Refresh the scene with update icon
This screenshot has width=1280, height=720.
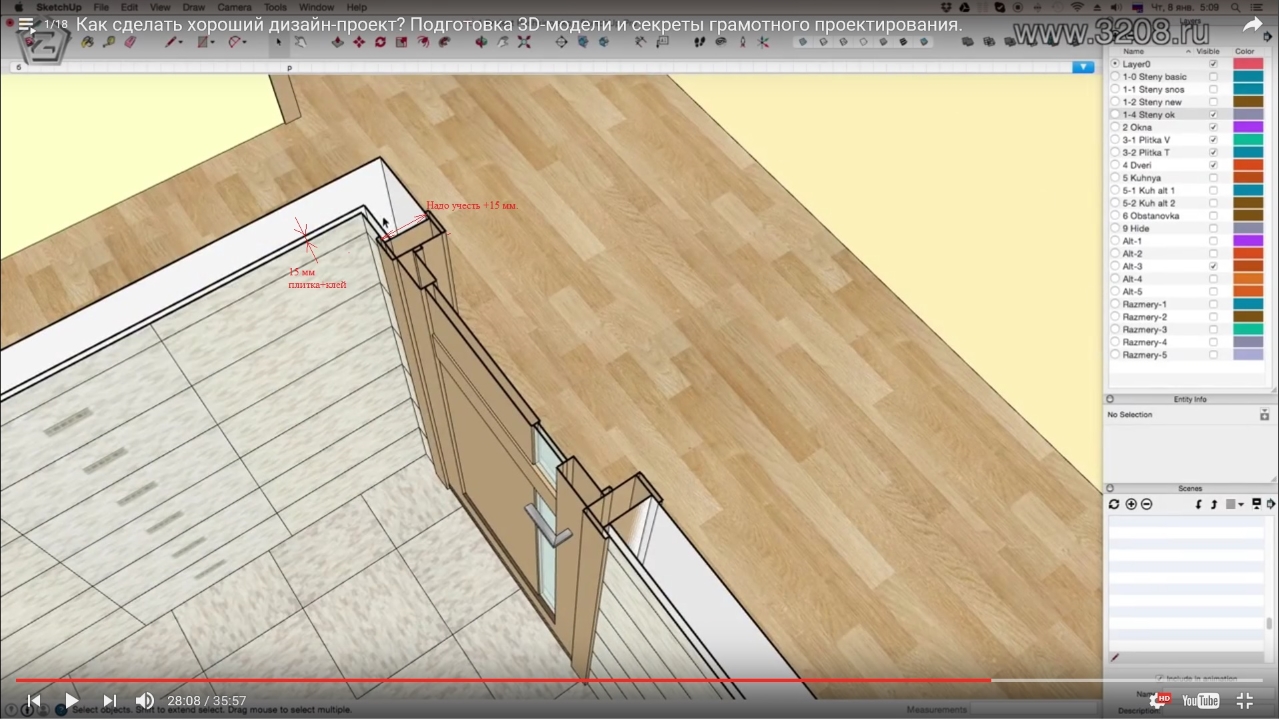pos(1114,504)
